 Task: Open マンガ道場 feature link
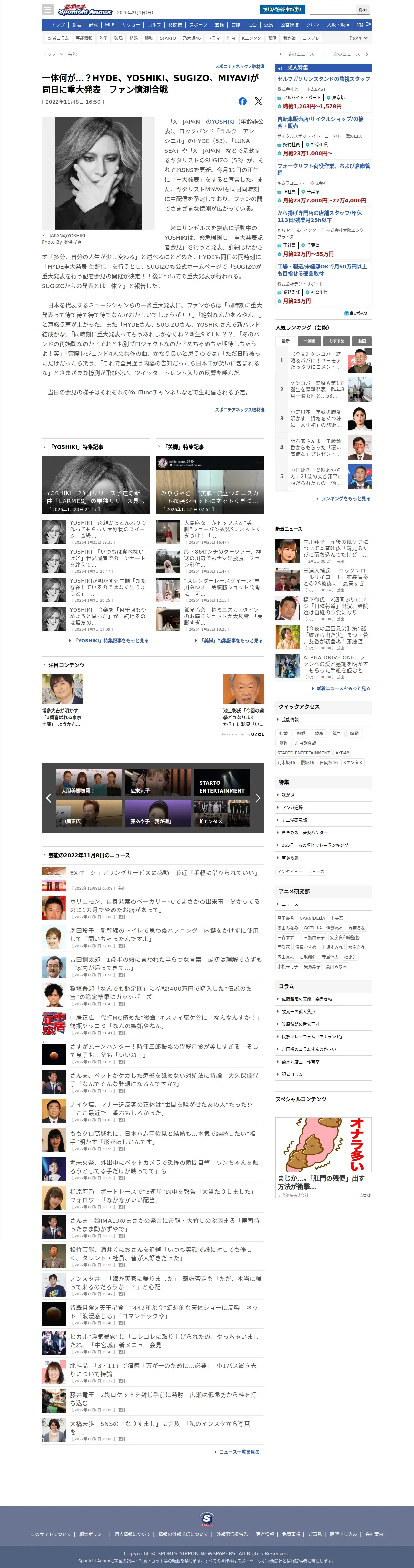coord(292,807)
